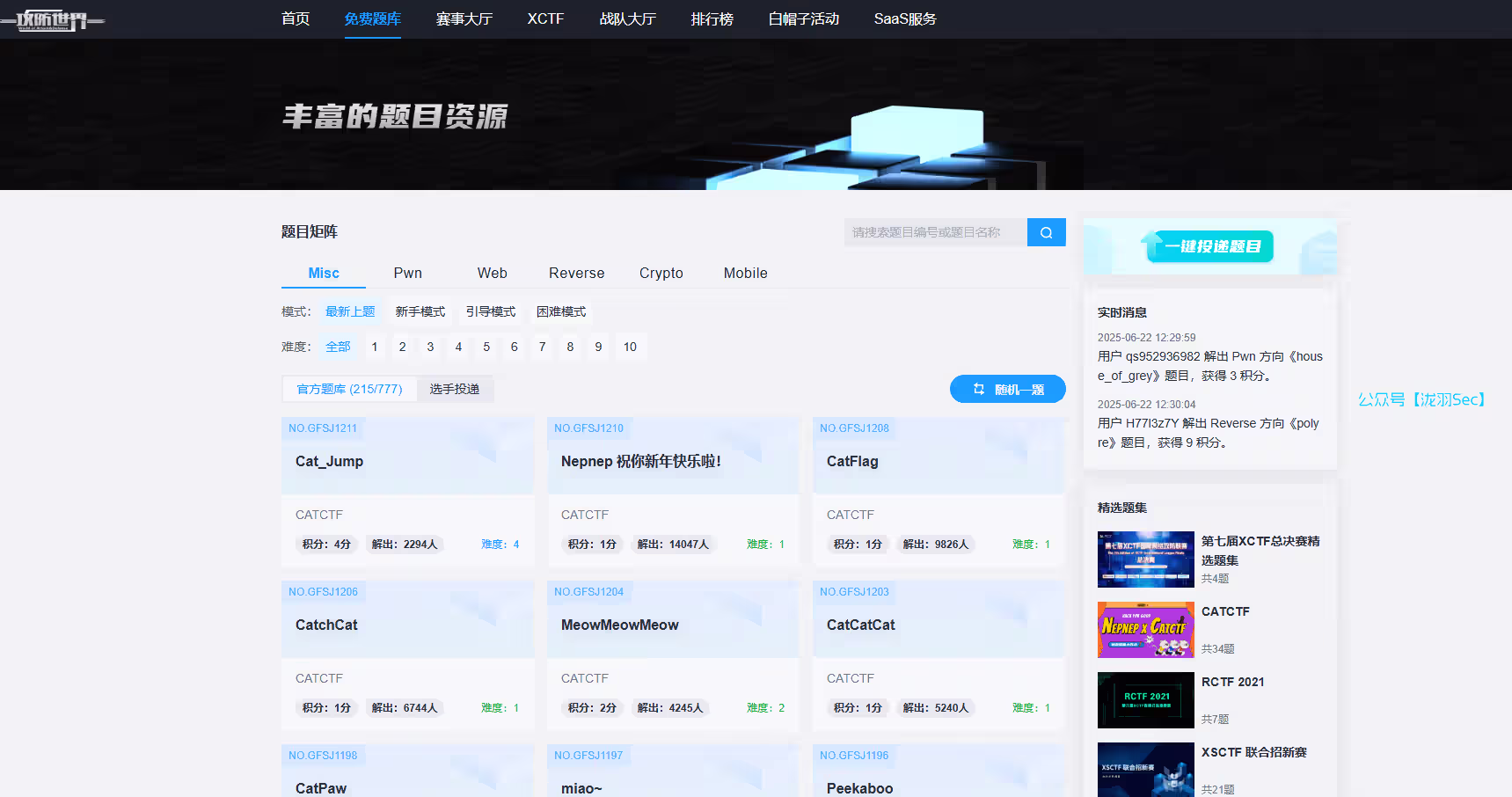Click the magnifier search icon button
The width and height of the screenshot is (1512, 797).
pyautogui.click(x=1046, y=232)
